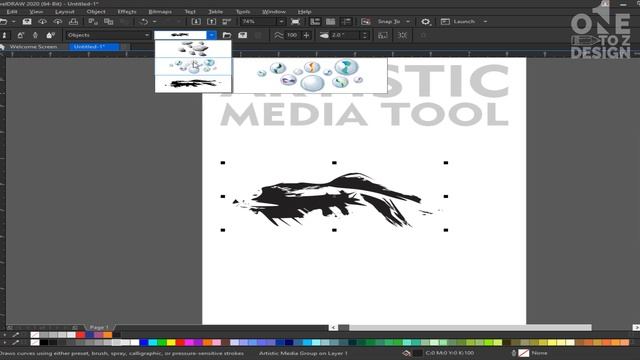Image resolution: width=640 pixels, height=360 pixels.
Task: Switch to the Welcome Screen tab
Action: (33, 47)
